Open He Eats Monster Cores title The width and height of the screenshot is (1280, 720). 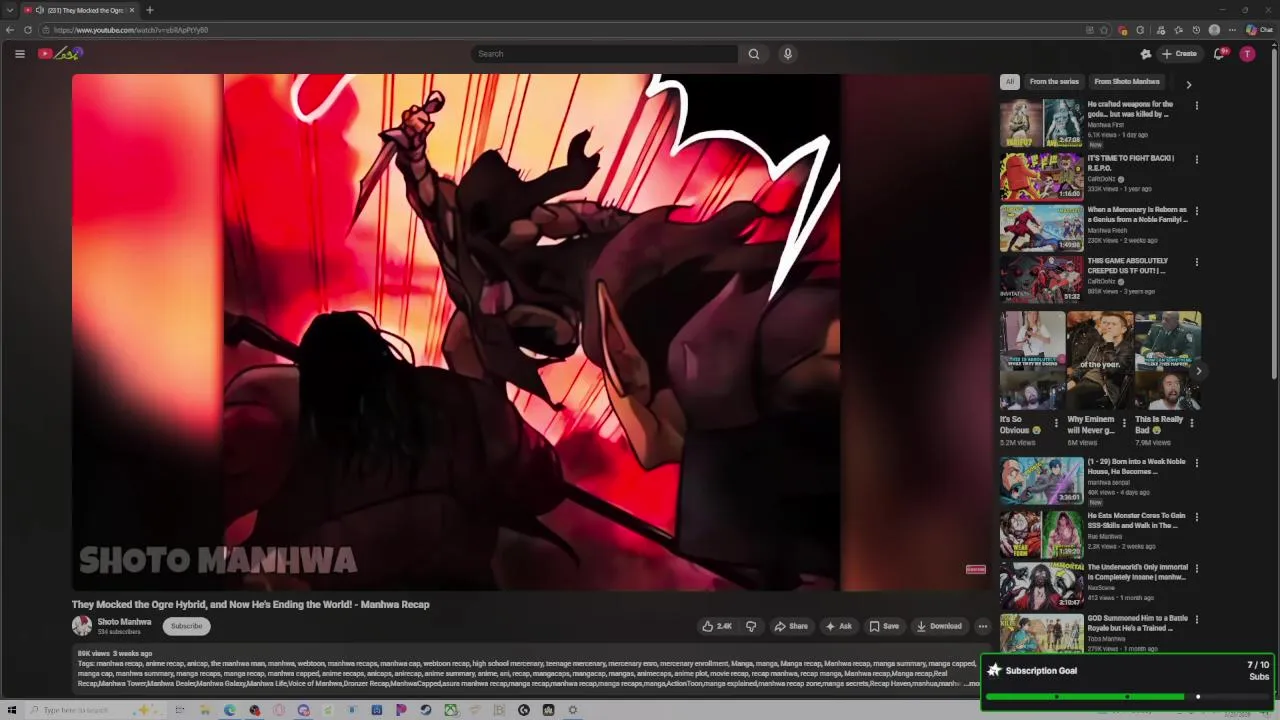click(x=1136, y=520)
